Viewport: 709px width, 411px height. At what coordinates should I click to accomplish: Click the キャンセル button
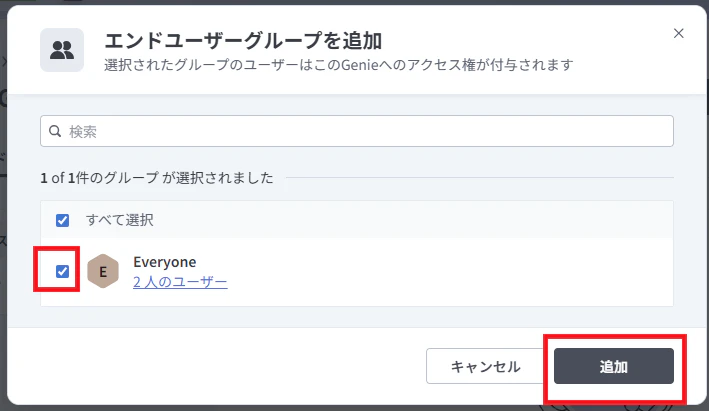point(486,366)
